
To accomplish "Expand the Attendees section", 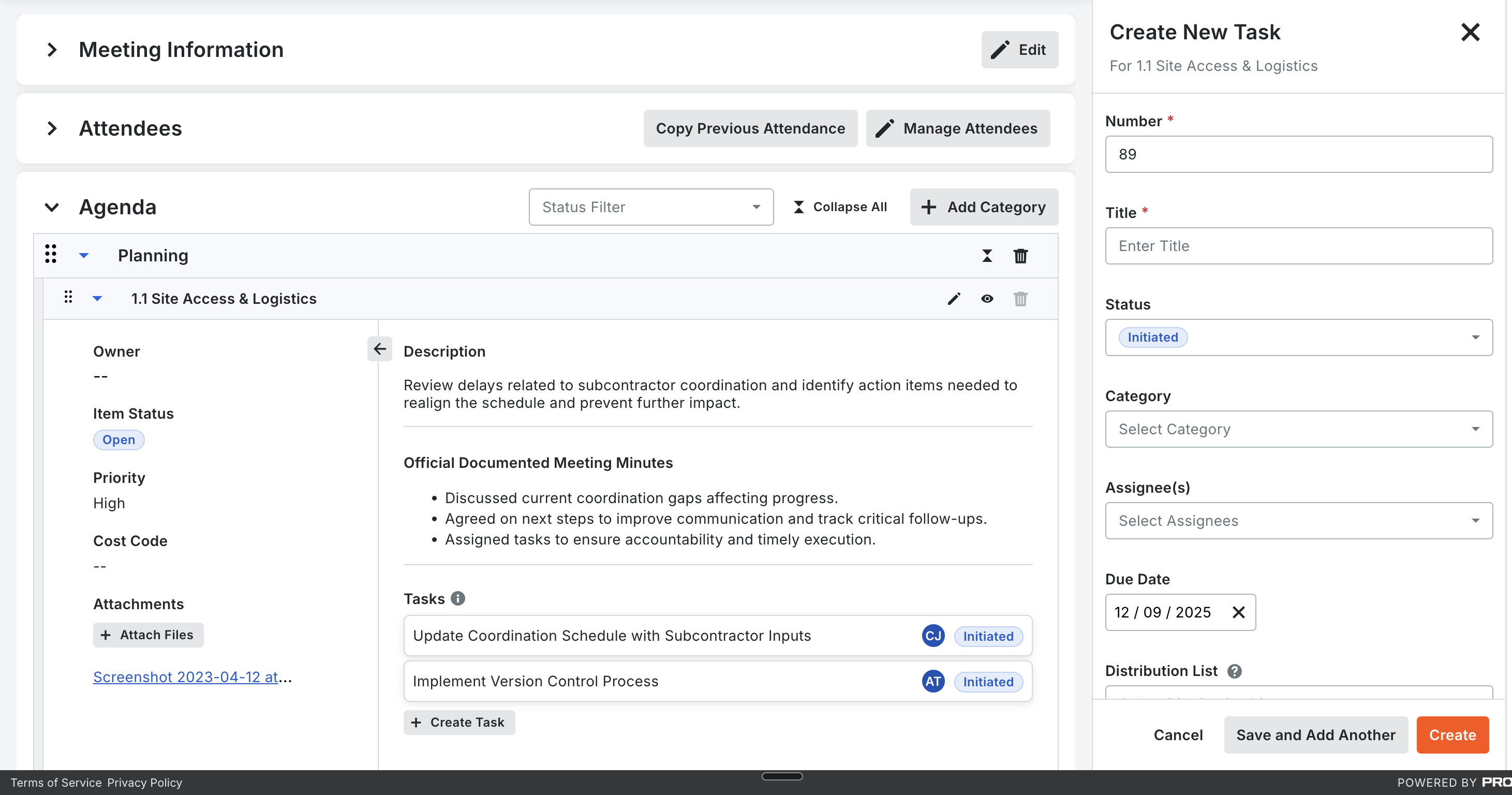I will 52,128.
